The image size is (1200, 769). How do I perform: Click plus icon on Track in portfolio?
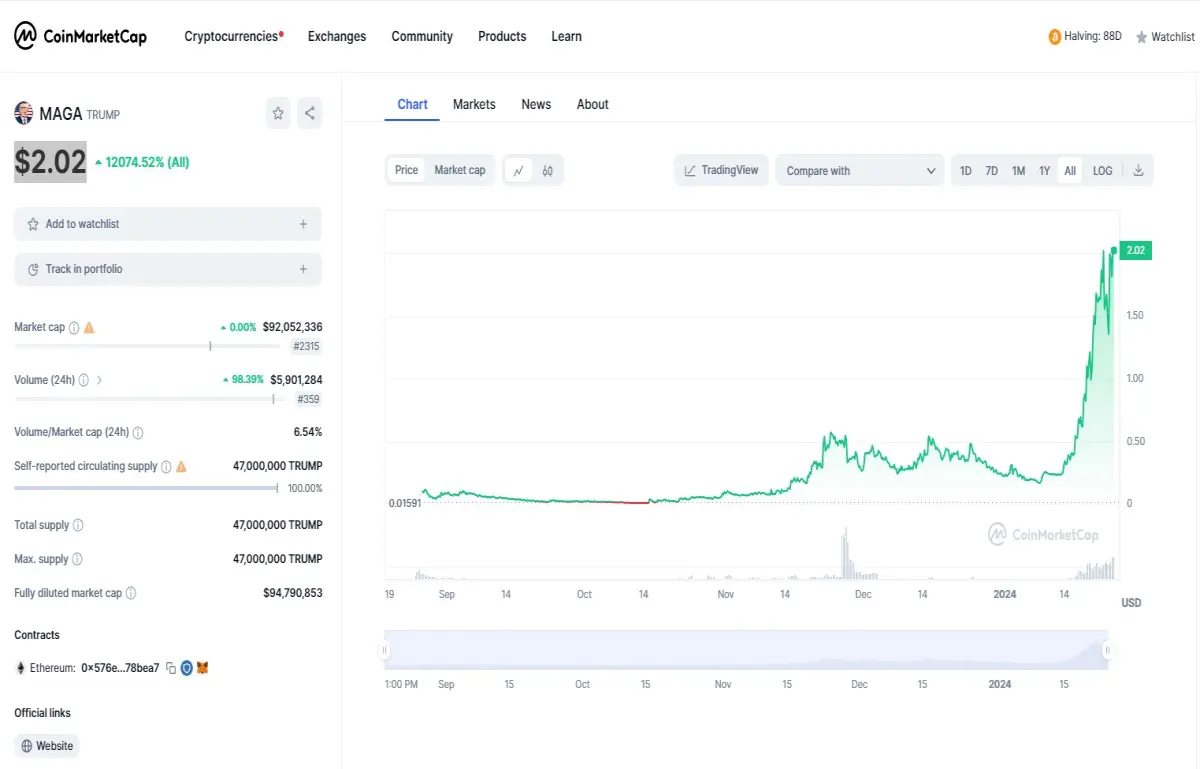[303, 269]
